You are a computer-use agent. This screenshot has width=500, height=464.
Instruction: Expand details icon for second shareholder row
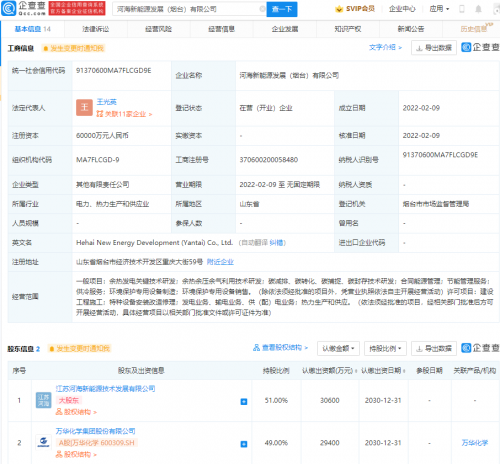point(244,444)
